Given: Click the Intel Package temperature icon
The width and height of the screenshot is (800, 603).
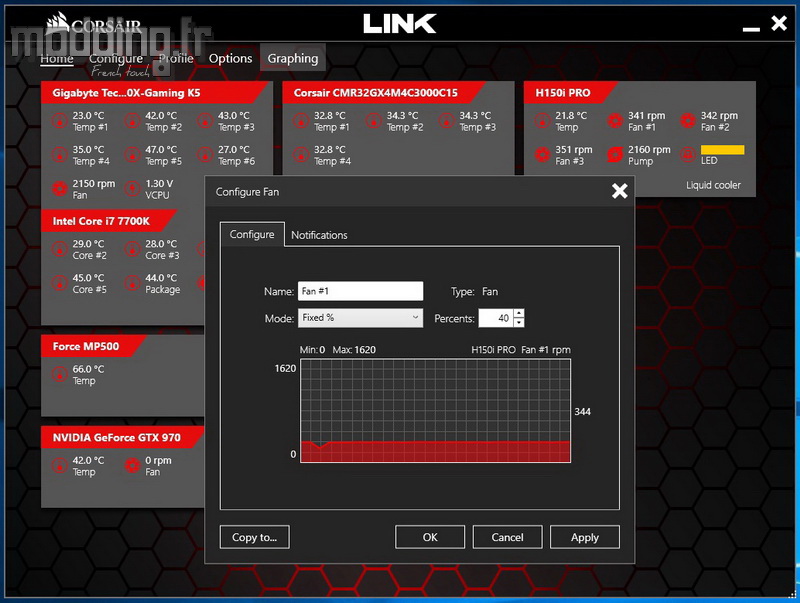Looking at the screenshot, I should 133,284.
